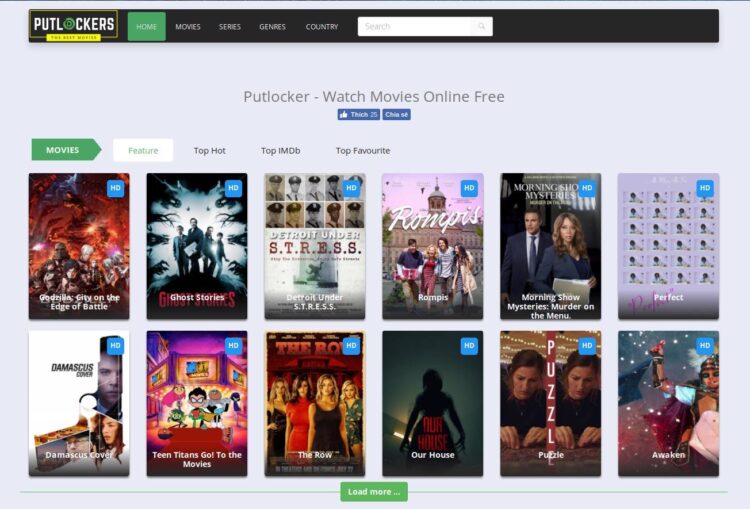The width and height of the screenshot is (750, 509).
Task: Click the HD badge on Perfect poster
Action: click(x=705, y=188)
